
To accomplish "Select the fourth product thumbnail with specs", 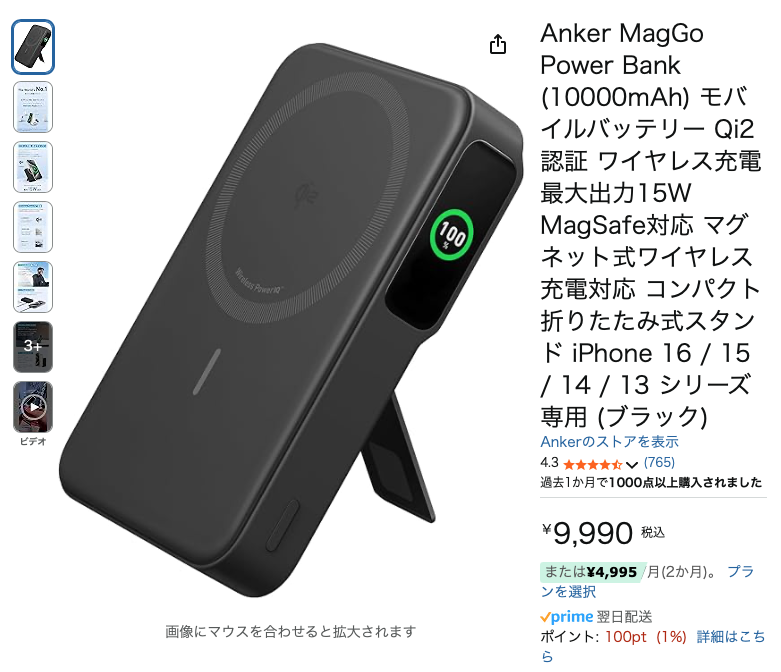I will [33, 227].
